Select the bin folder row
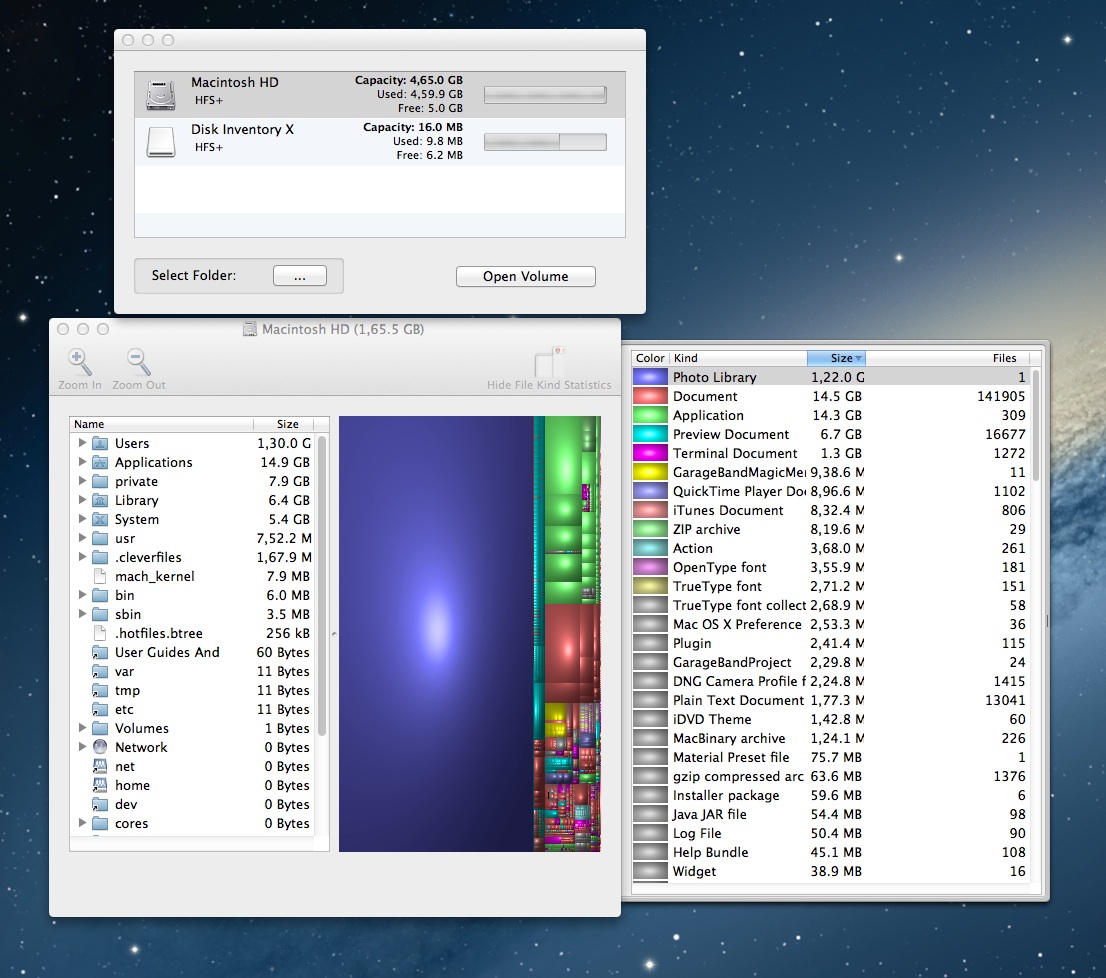Viewport: 1106px width, 978px height. coord(193,595)
